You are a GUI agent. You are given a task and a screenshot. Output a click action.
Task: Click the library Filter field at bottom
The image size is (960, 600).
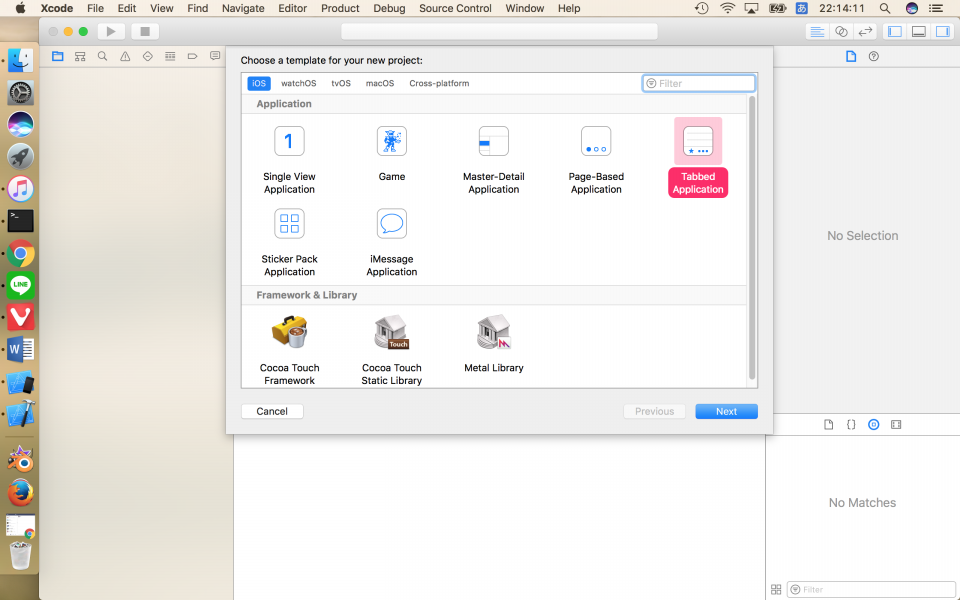871,589
